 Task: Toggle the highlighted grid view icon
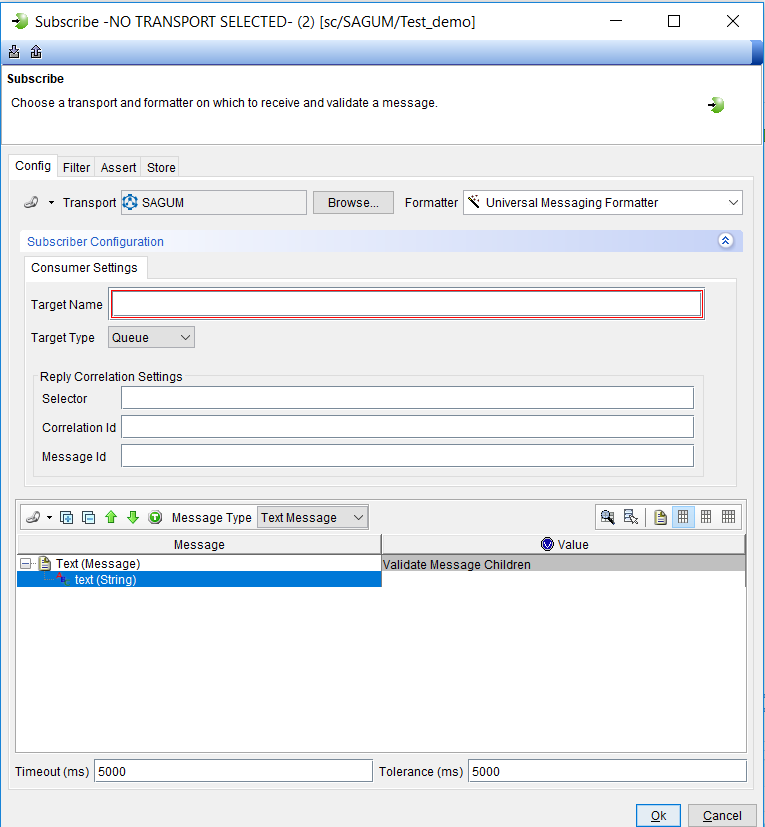tap(683, 517)
